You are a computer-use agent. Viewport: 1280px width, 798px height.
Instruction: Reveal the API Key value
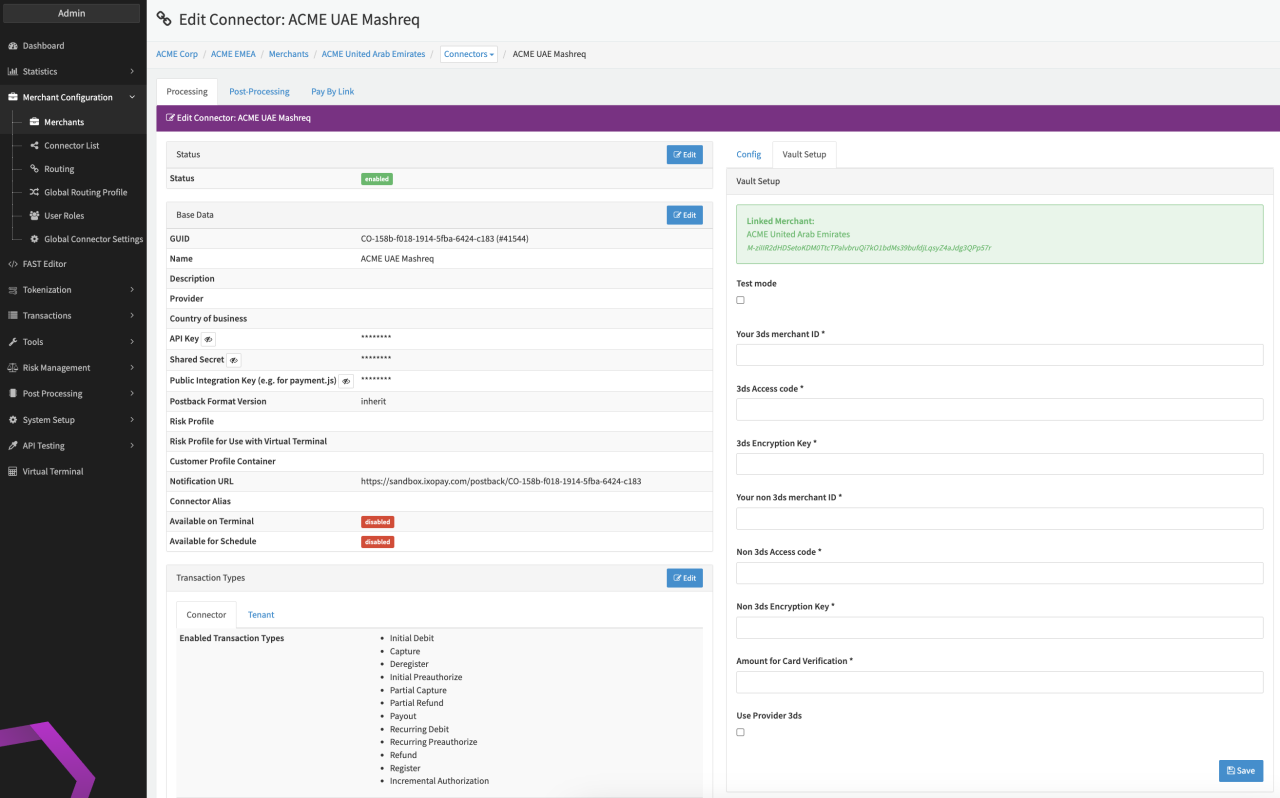click(x=209, y=339)
